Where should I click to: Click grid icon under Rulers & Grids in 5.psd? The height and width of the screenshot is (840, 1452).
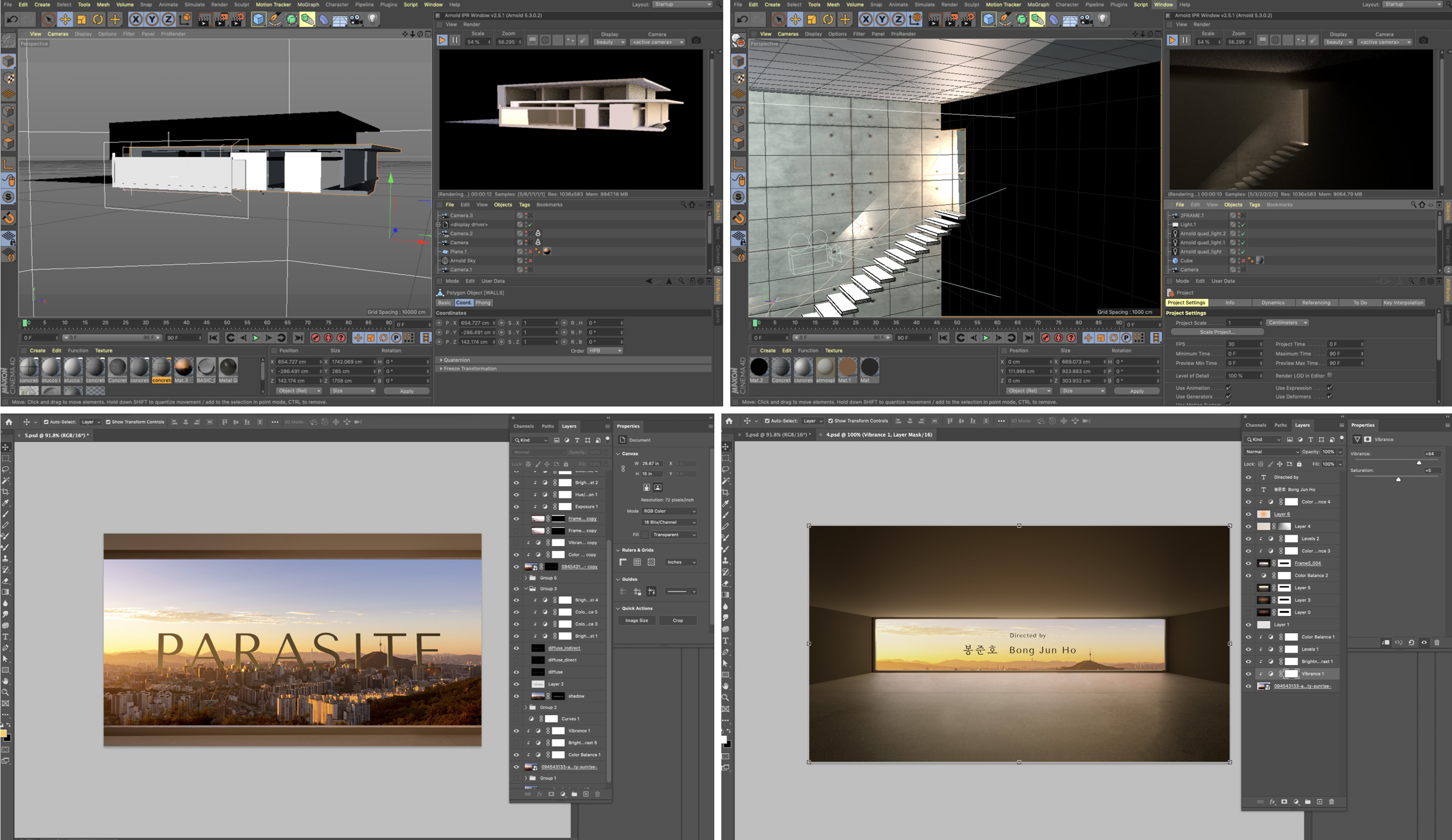tap(637, 562)
